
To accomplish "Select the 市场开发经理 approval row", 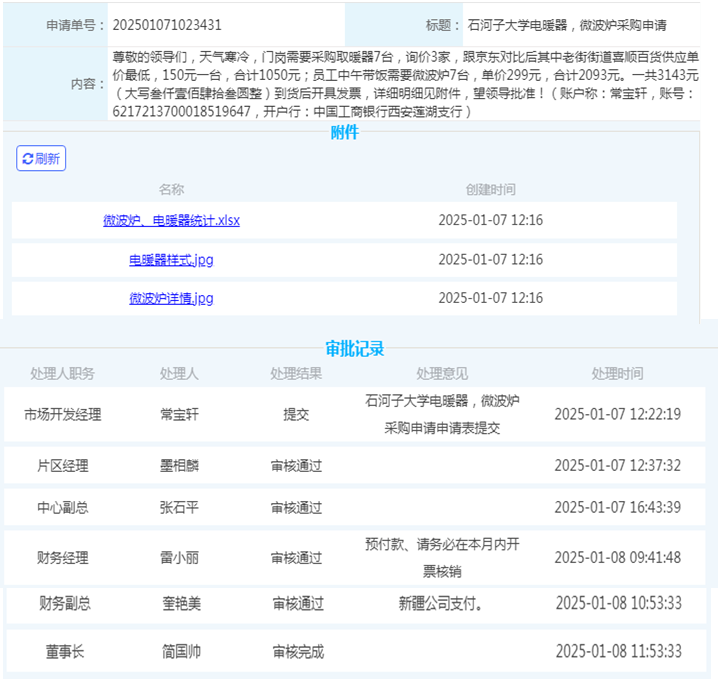I will (62, 414).
